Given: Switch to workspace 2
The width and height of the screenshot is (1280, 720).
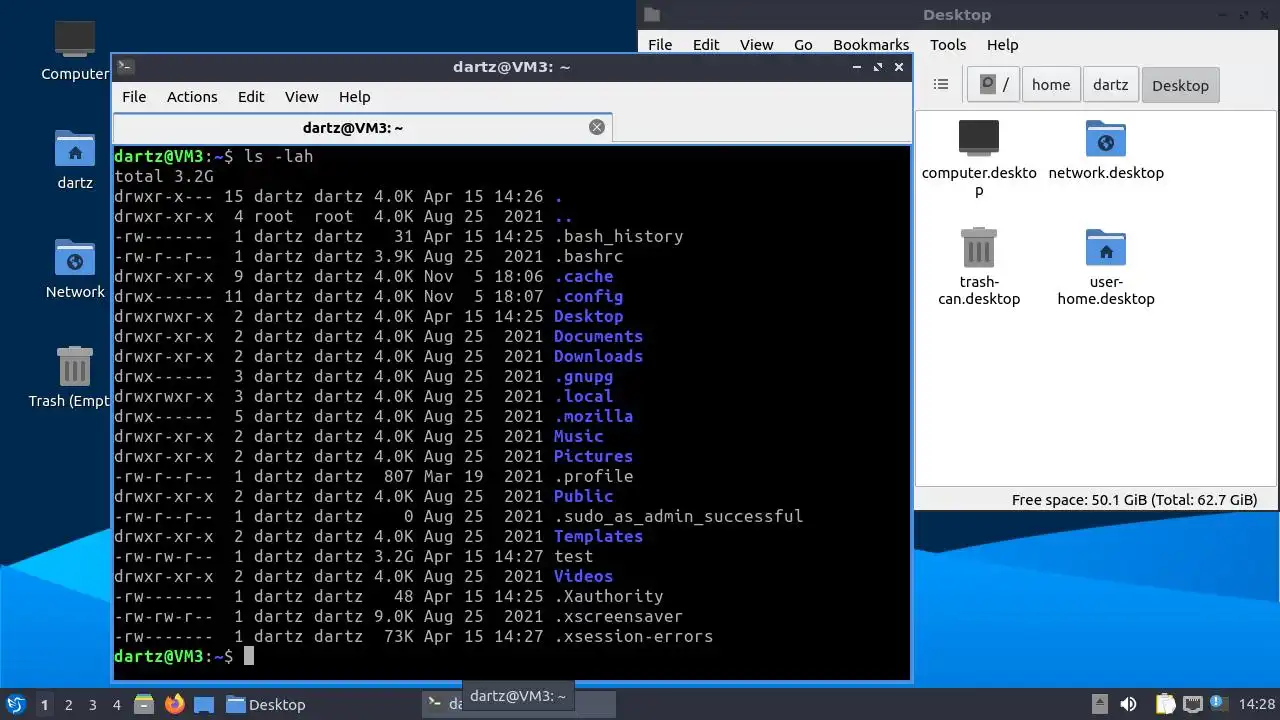Looking at the screenshot, I should click(68, 705).
